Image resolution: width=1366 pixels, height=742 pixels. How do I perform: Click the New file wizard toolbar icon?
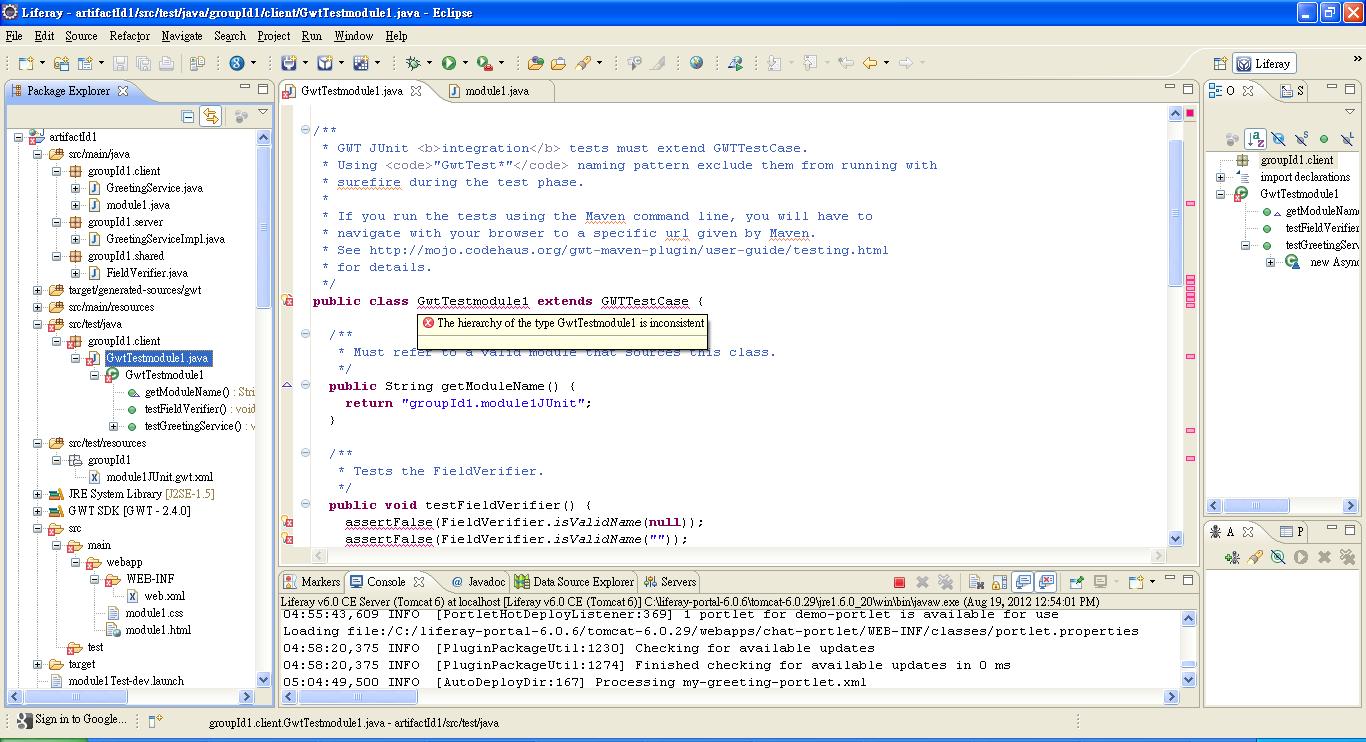tap(25, 63)
